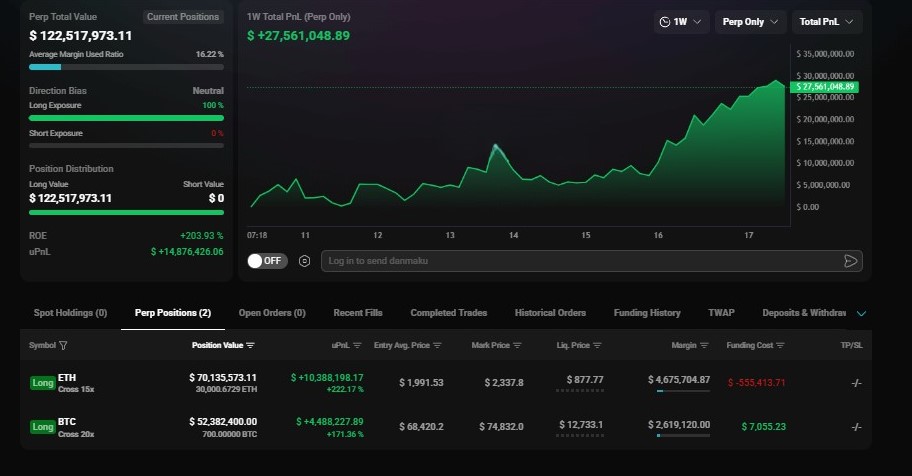Click BTC margin $2,619,120.00

(x=679, y=425)
